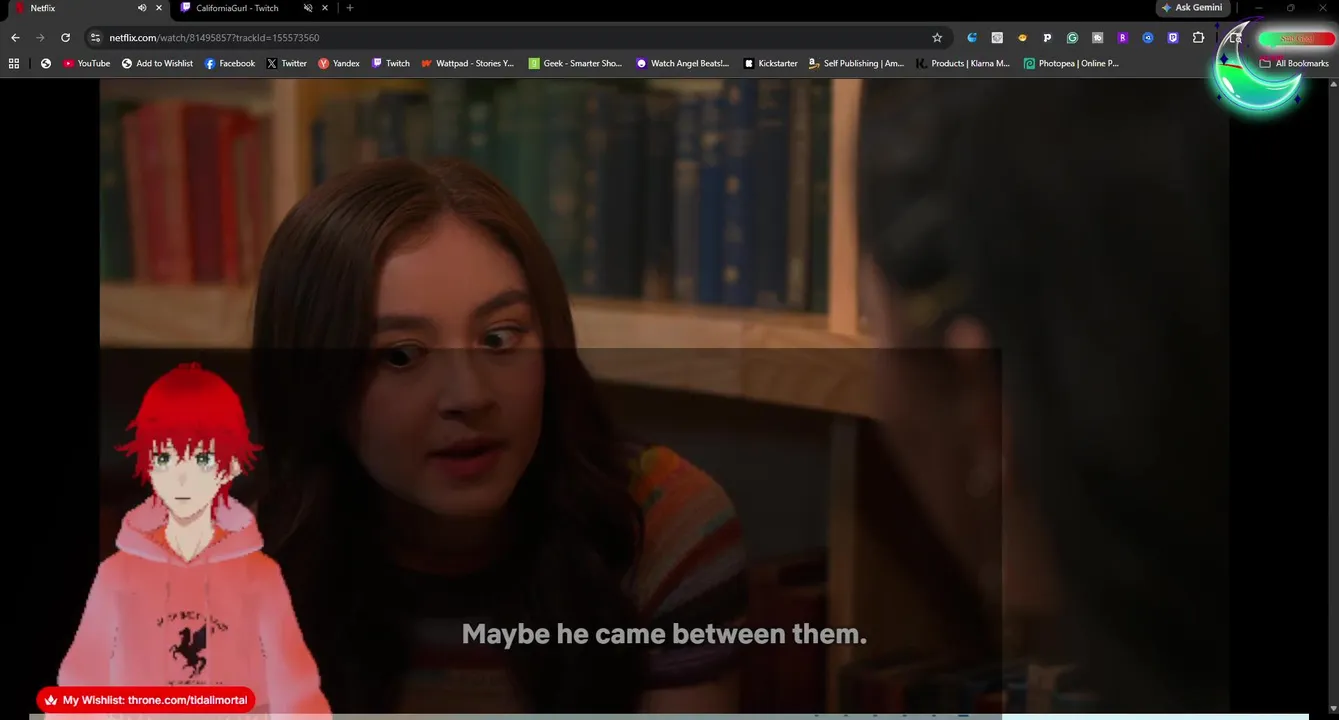This screenshot has height=720, width=1339.
Task: Open a new browser tab
Action: tap(349, 8)
